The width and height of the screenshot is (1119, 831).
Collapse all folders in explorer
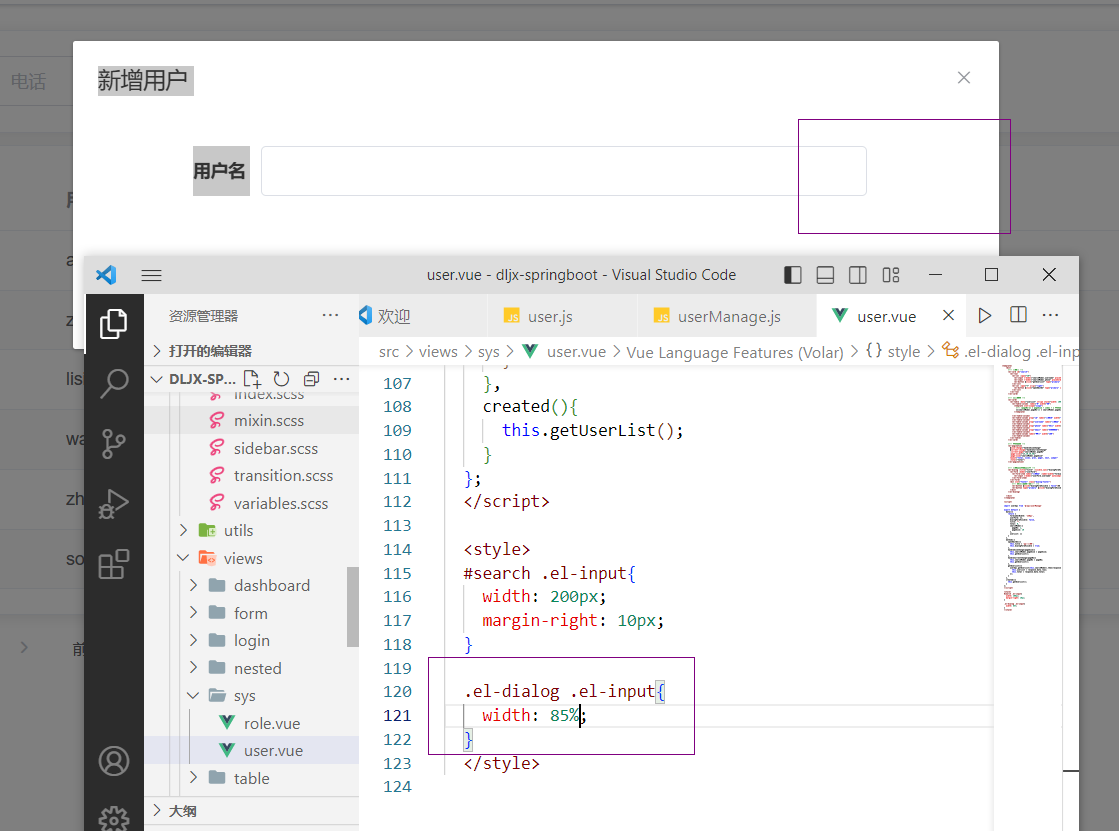pyautogui.click(x=311, y=379)
